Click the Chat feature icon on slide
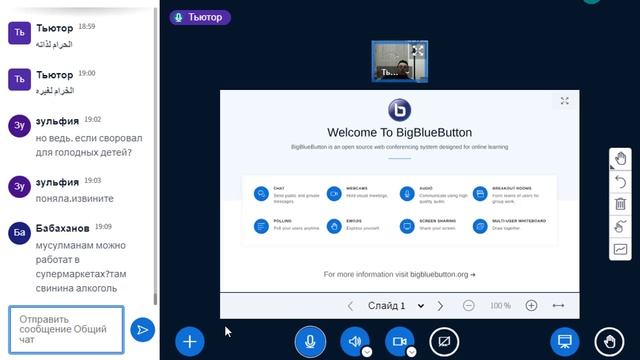Viewport: 640px width, 360px height. 261,194
